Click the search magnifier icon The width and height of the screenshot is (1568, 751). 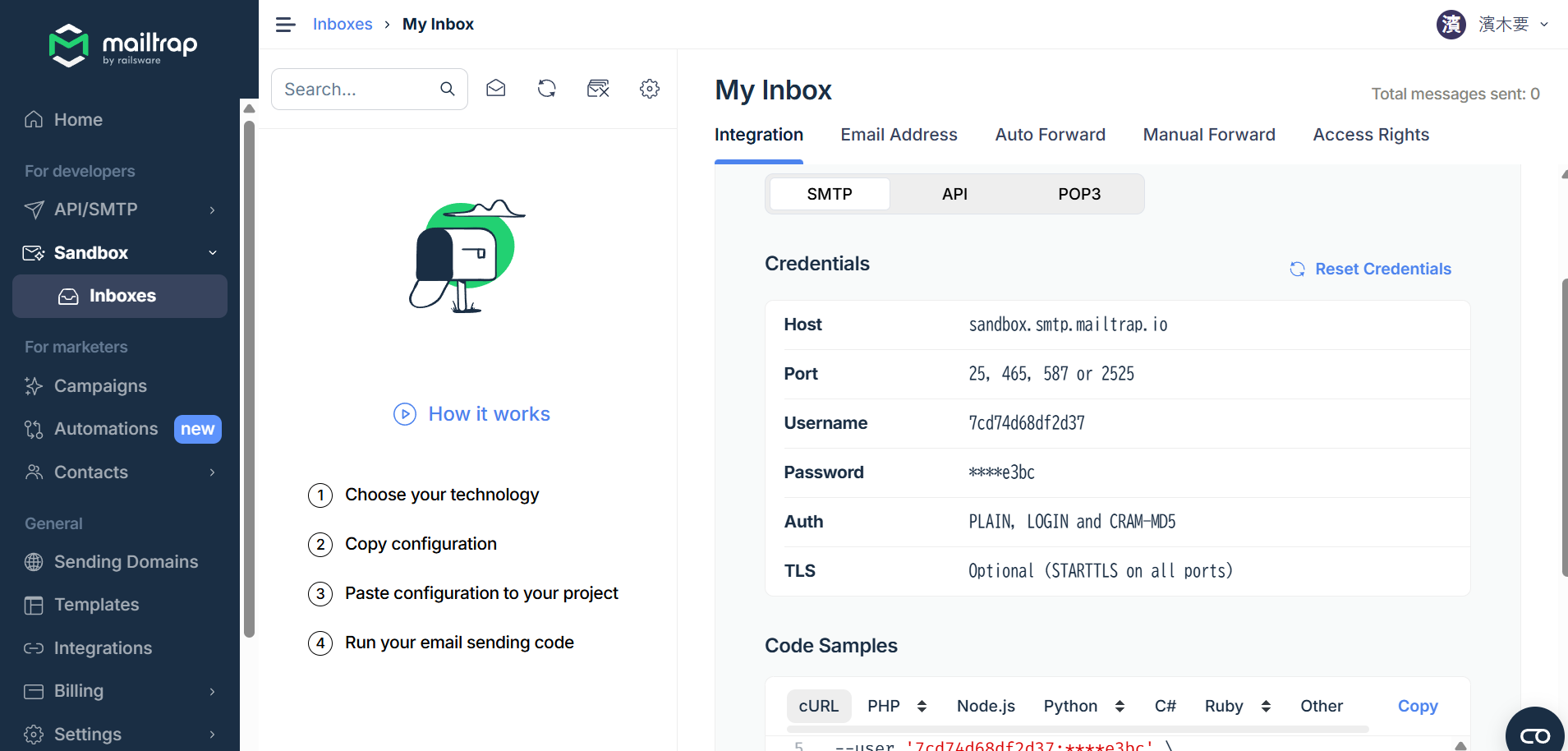[448, 89]
